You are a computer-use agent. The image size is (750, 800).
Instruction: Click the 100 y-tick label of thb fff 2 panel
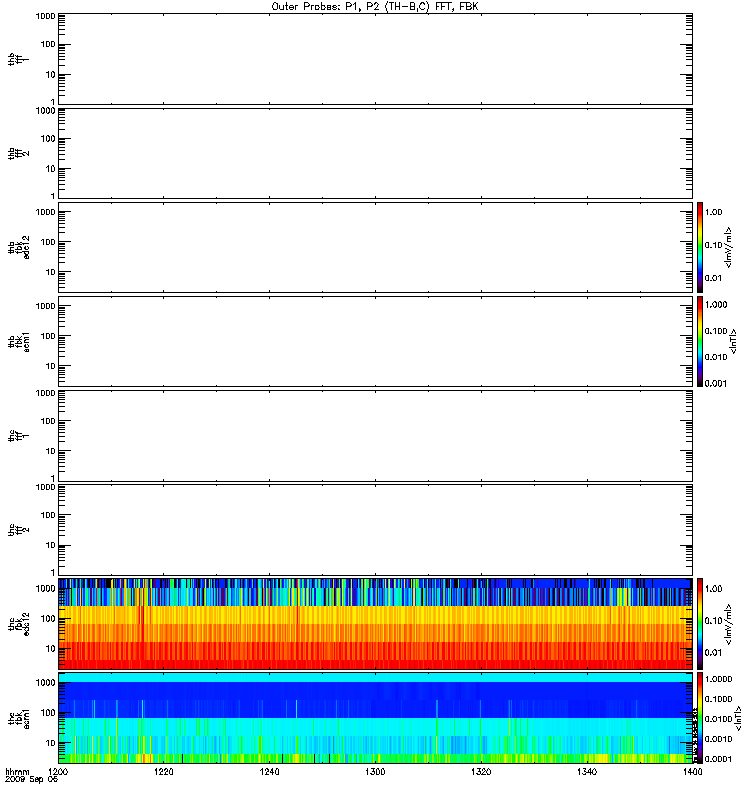point(48,139)
